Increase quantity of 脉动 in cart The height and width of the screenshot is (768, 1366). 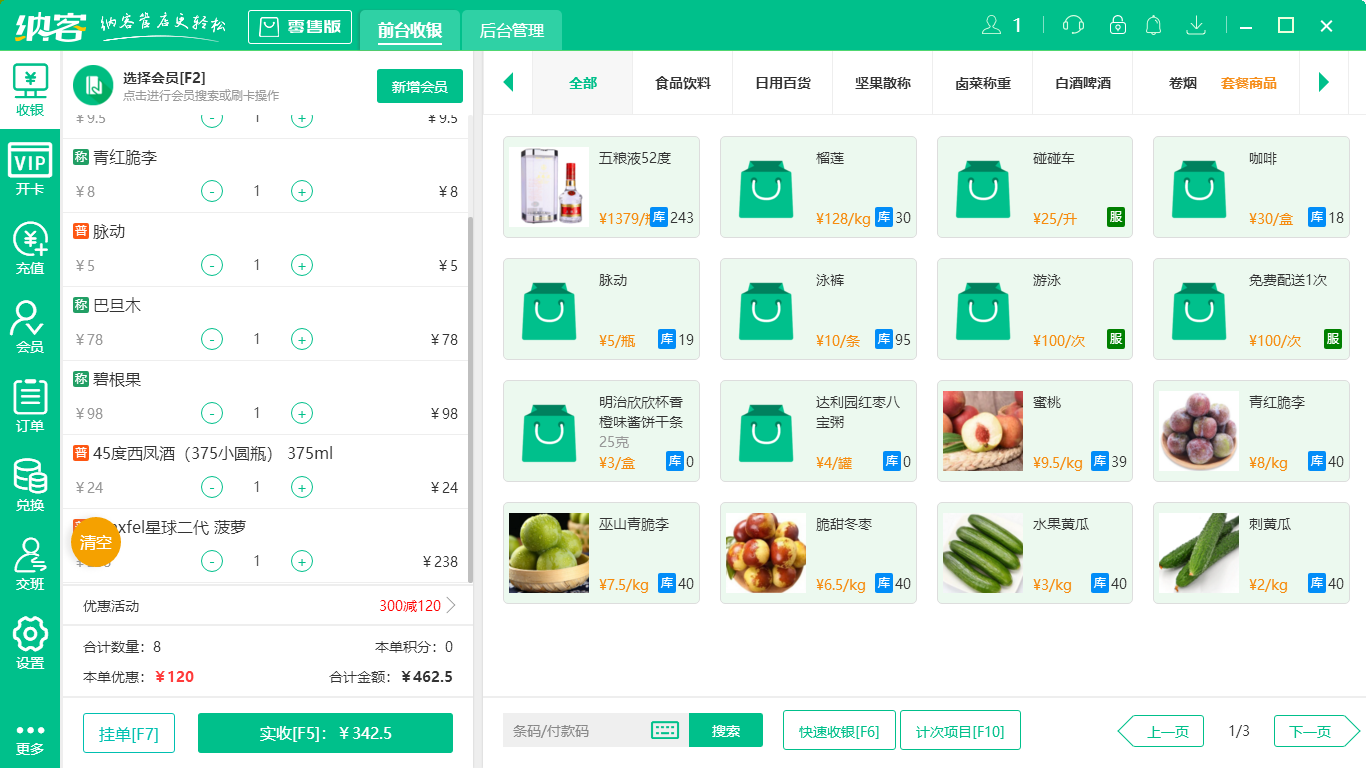point(301,265)
